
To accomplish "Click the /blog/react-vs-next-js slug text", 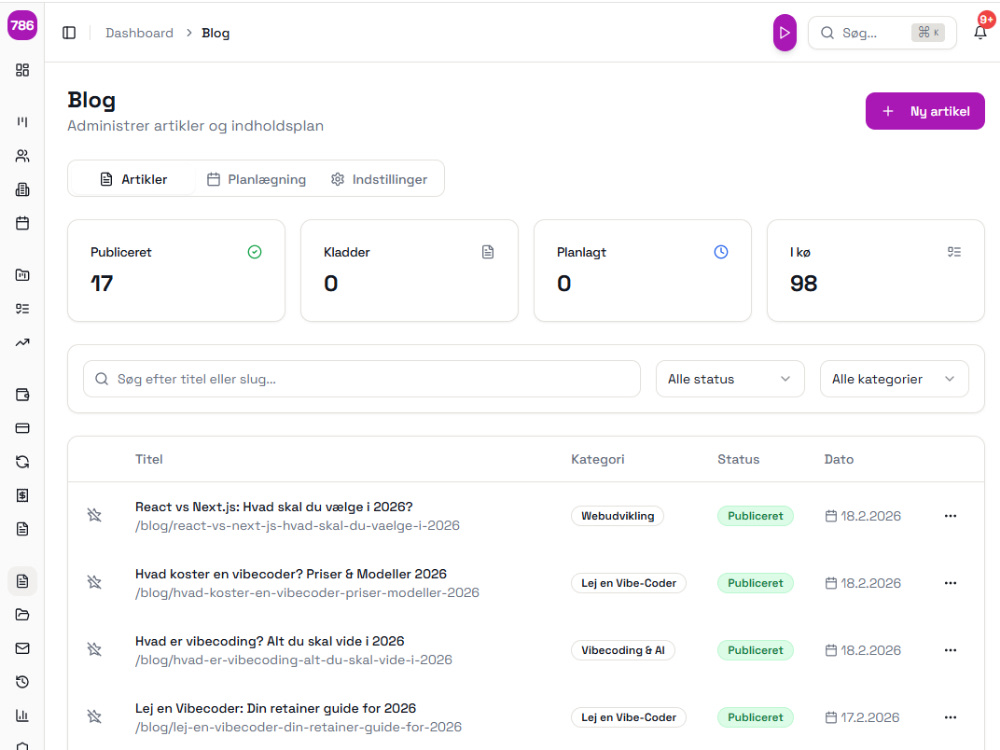I will [297, 526].
